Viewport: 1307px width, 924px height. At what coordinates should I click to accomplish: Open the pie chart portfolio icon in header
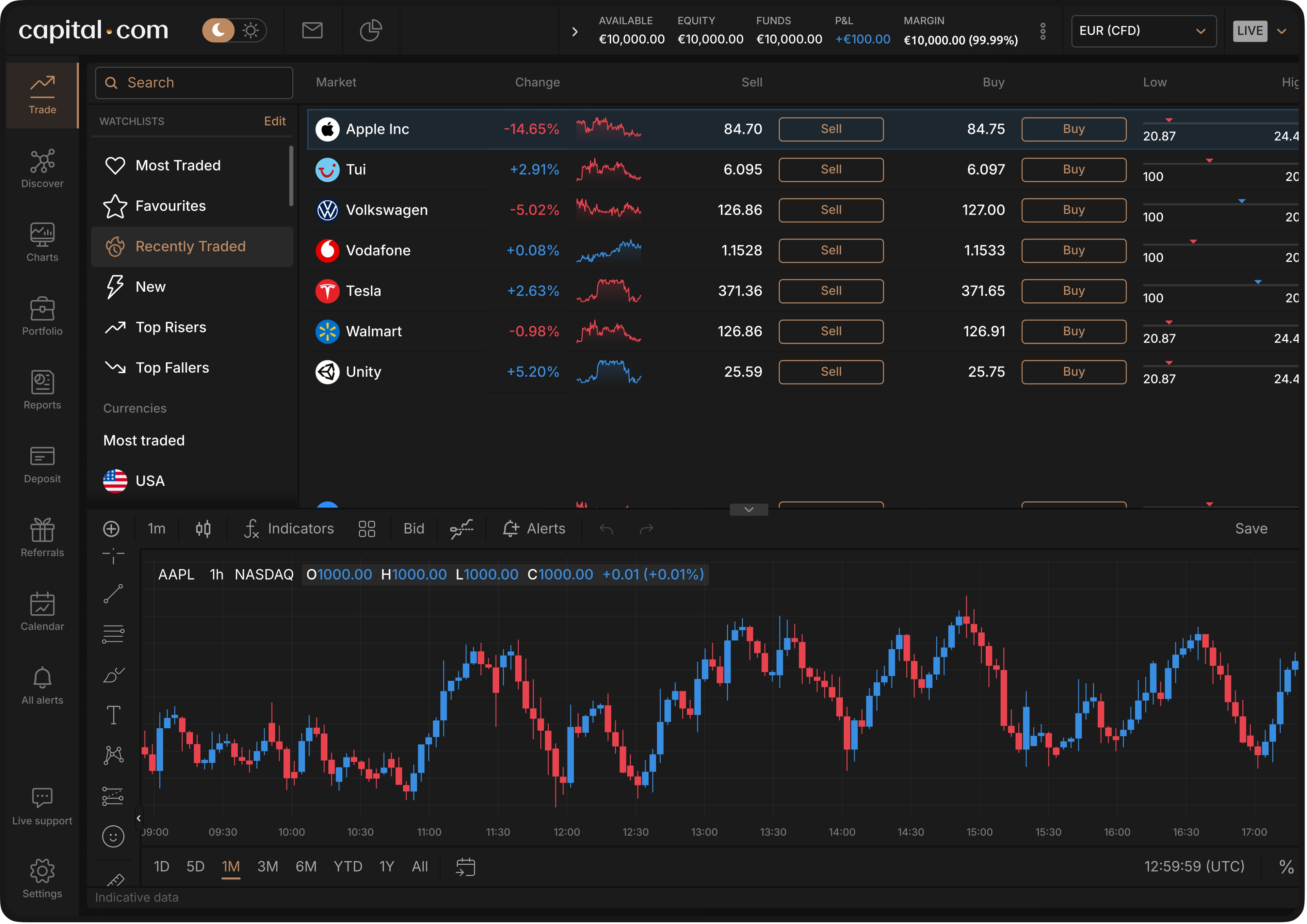pyautogui.click(x=371, y=31)
